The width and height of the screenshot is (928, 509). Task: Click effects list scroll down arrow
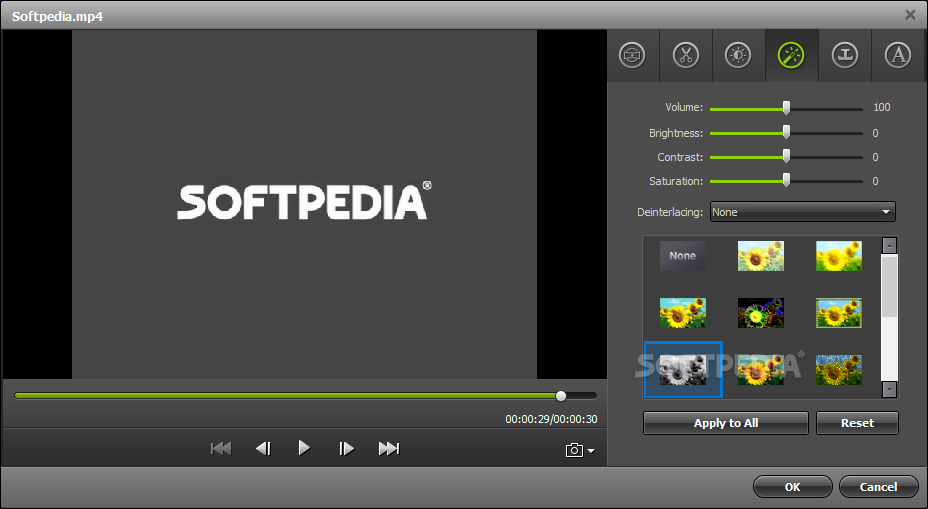[x=889, y=389]
